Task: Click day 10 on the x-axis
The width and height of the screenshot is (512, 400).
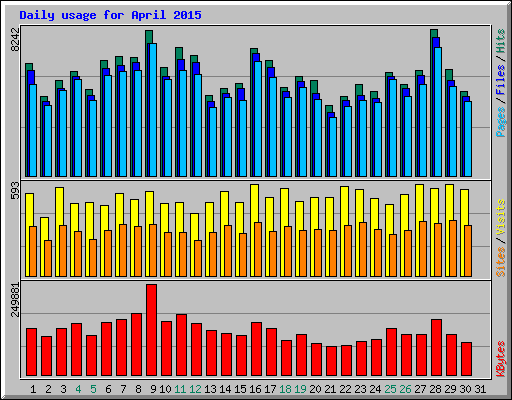Action: [x=165, y=389]
